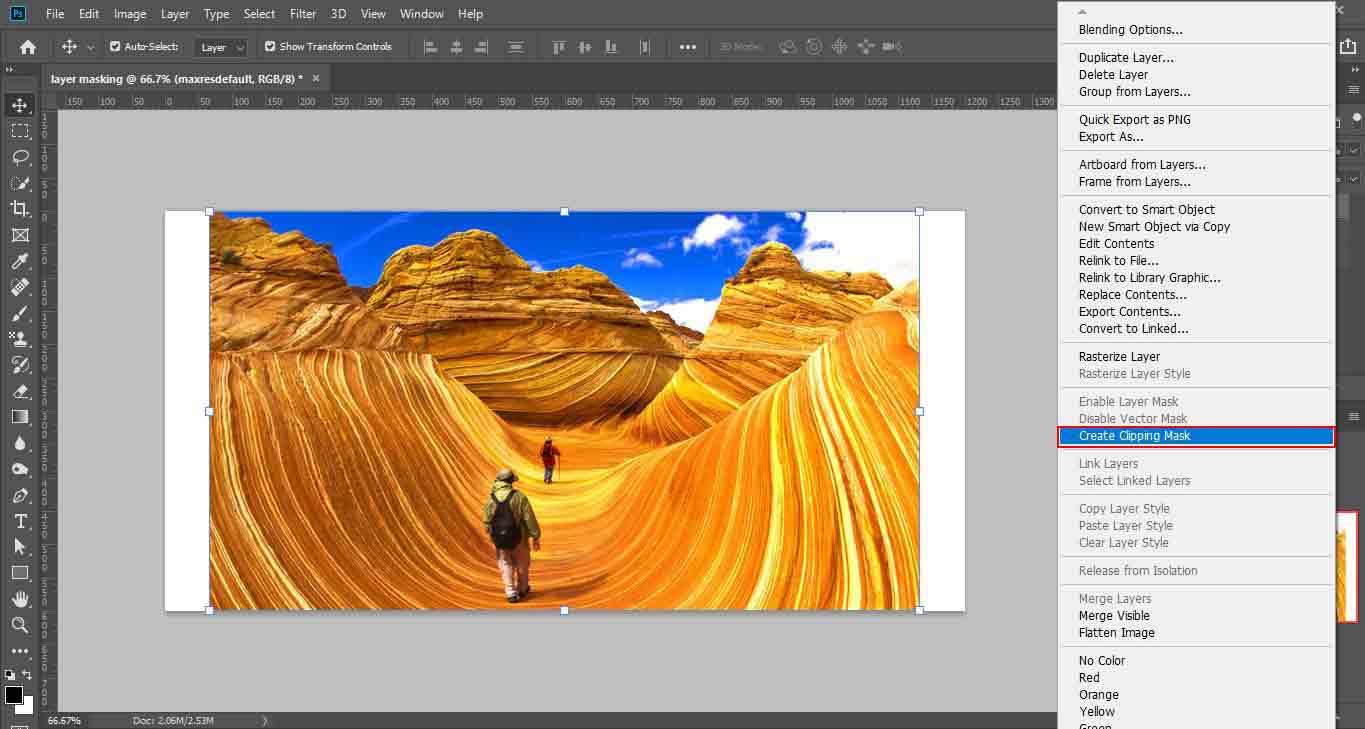Image resolution: width=1365 pixels, height=729 pixels.
Task: Select the Horizontal Type tool
Action: (x=20, y=521)
